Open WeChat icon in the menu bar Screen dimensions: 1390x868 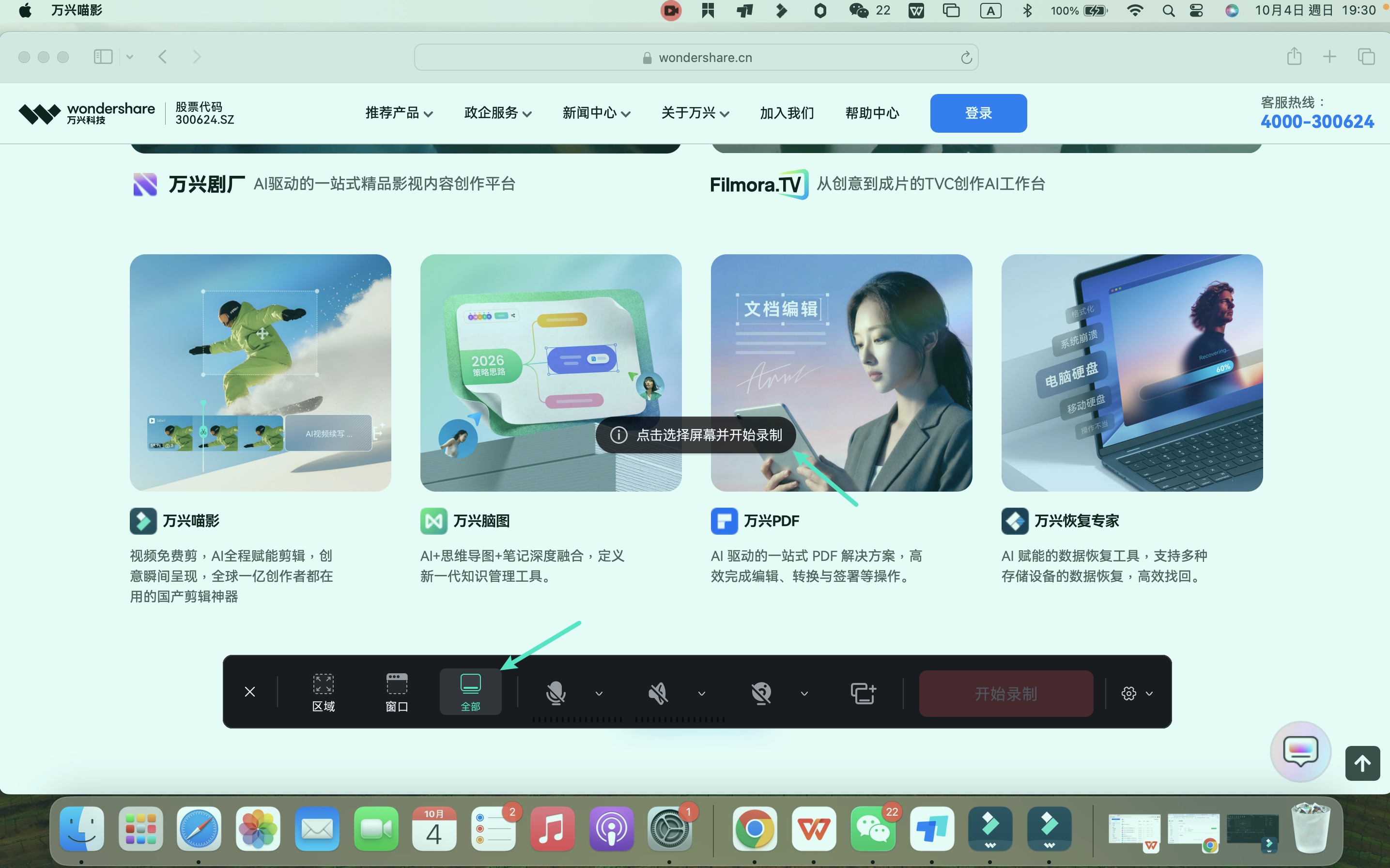859,10
